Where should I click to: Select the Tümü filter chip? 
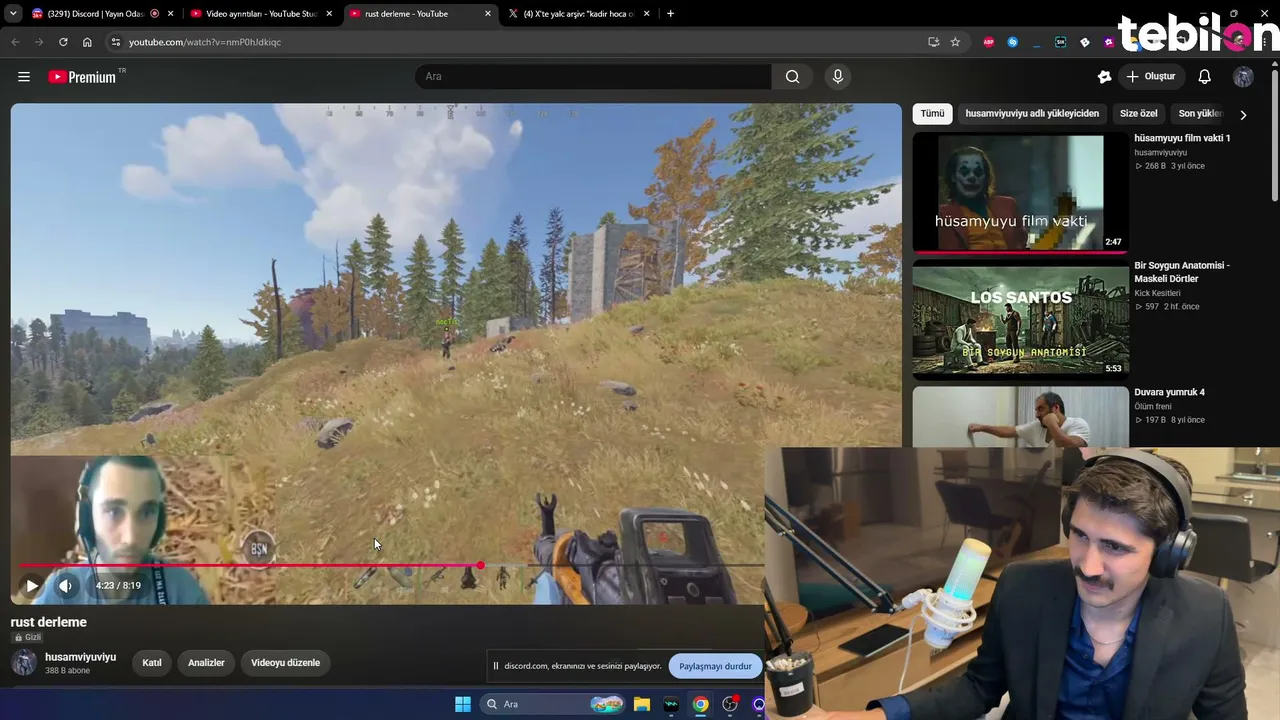pos(932,114)
